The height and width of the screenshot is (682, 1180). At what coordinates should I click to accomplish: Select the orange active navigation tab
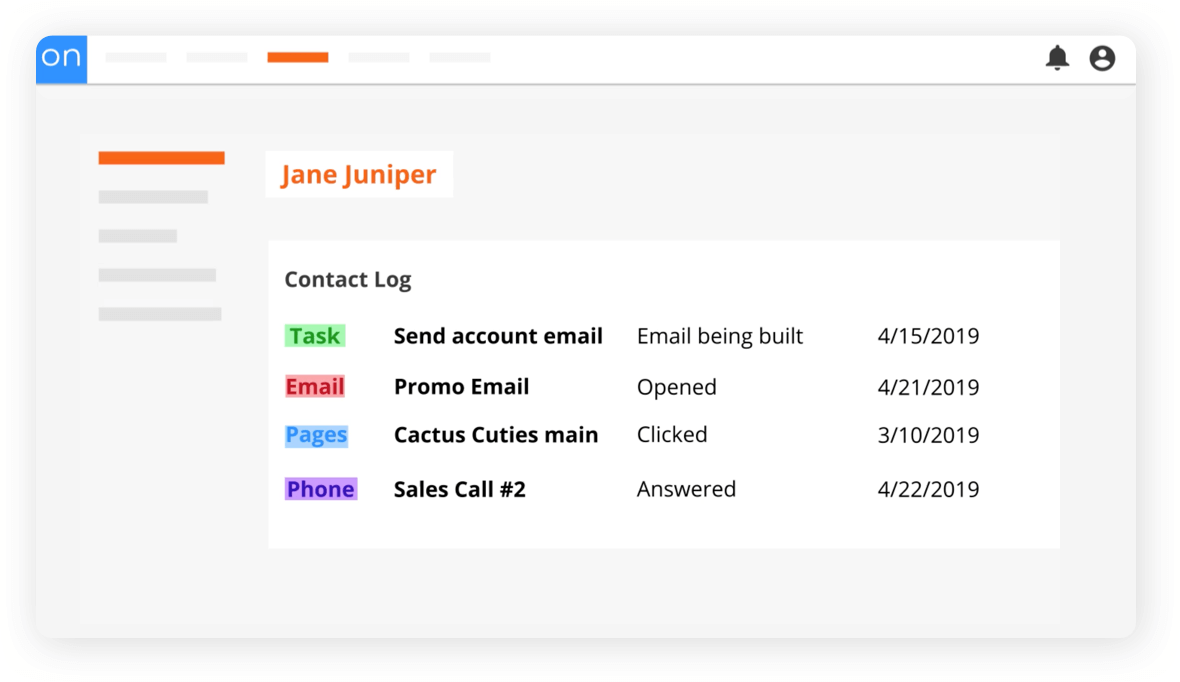pyautogui.click(x=297, y=57)
